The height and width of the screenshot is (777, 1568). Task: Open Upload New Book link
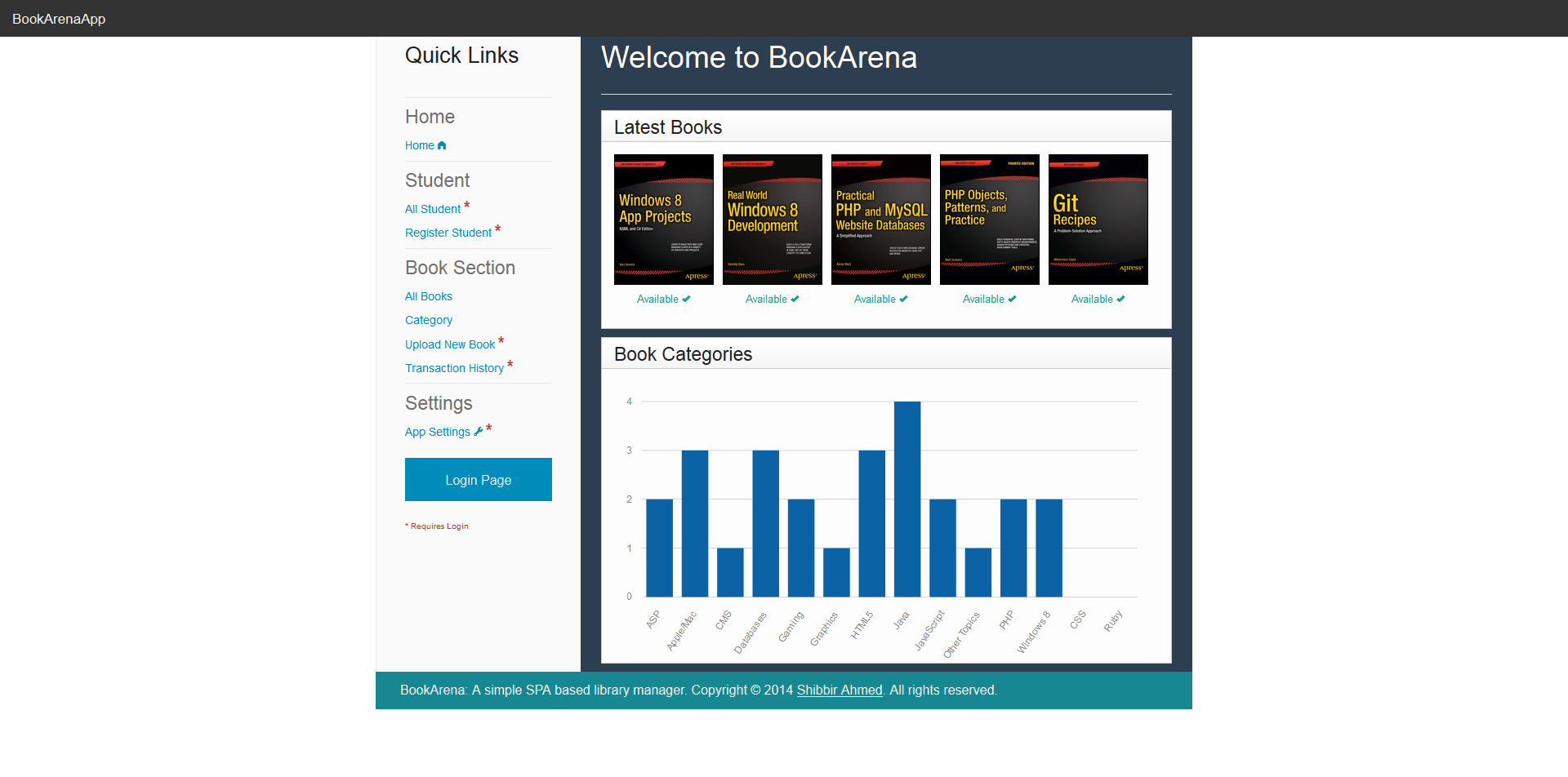[x=450, y=345]
